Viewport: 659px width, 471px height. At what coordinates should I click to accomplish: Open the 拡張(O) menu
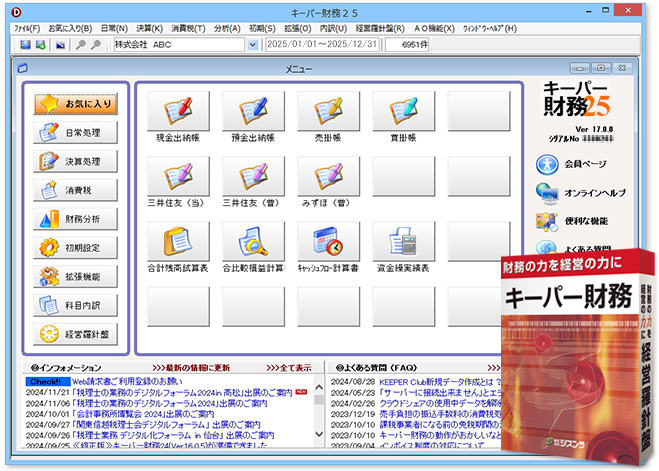[298, 29]
